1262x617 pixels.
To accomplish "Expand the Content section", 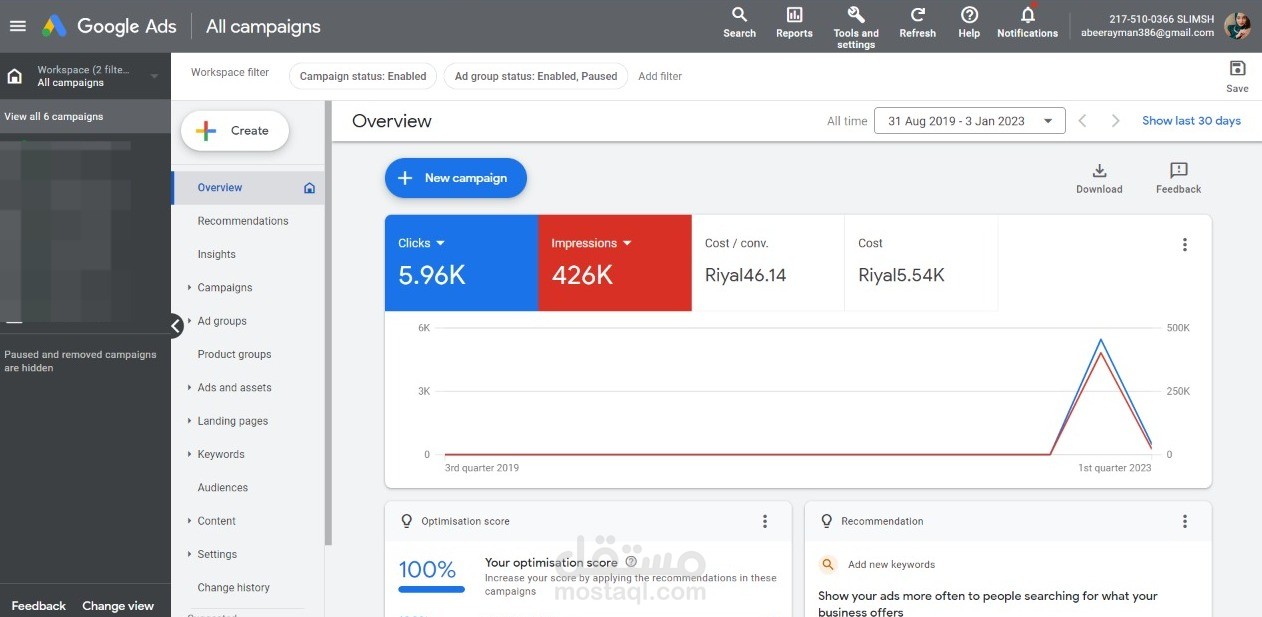I will 189,521.
